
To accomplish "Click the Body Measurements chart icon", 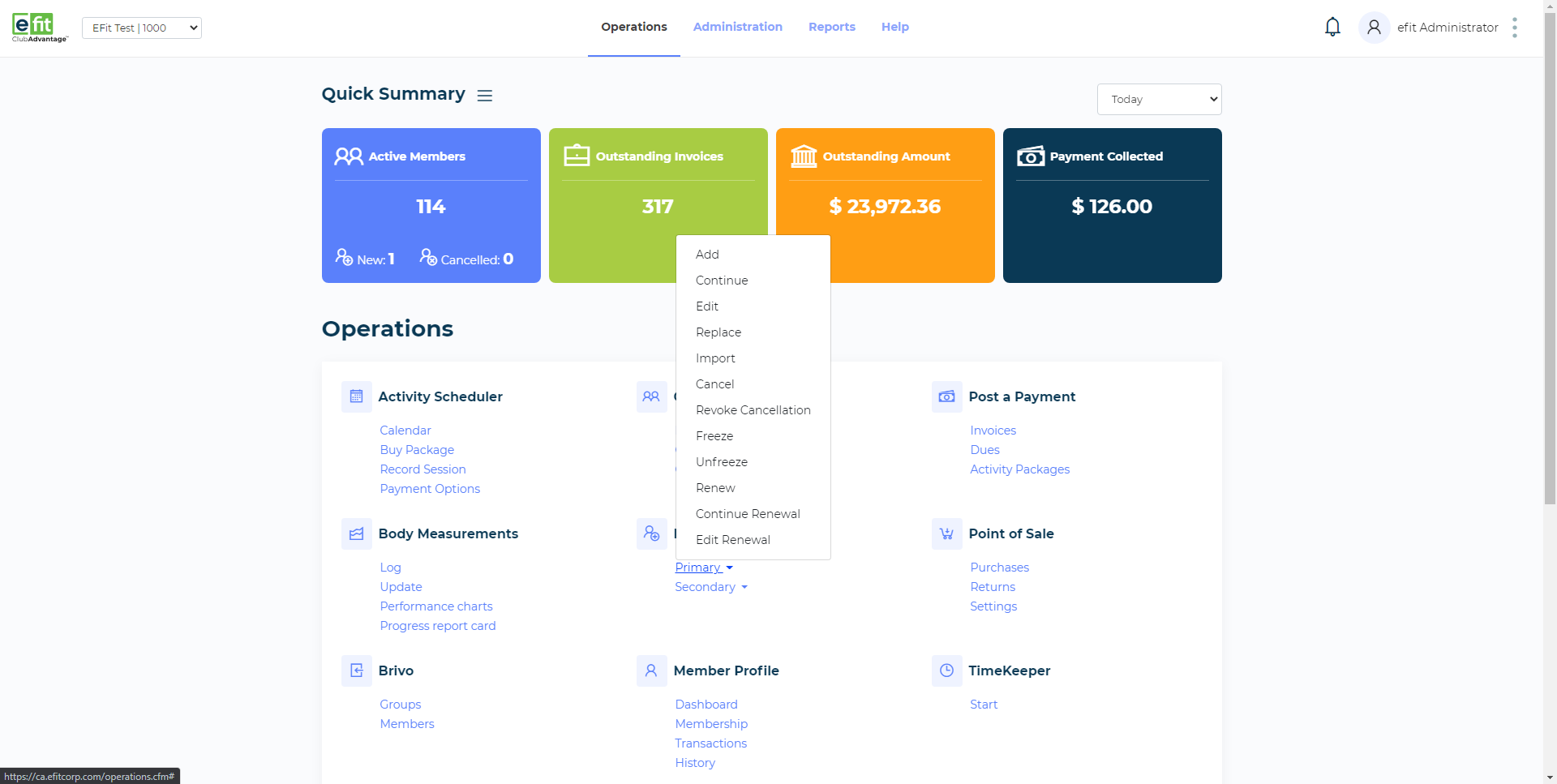I will pyautogui.click(x=357, y=533).
